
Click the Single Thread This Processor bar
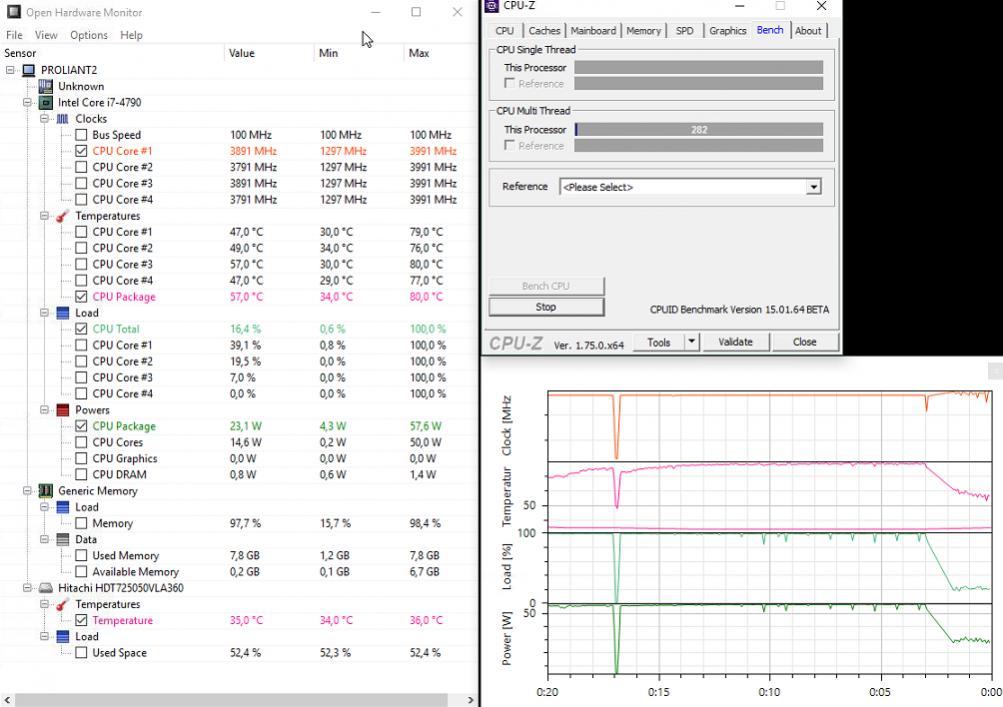pos(699,67)
